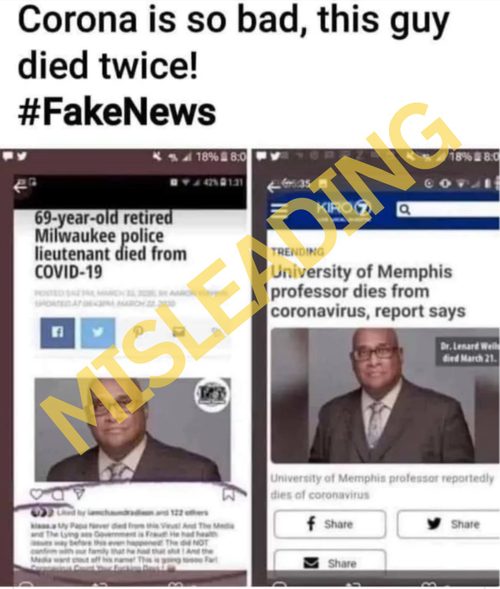Click the Pinterest share icon
The width and height of the screenshot is (500, 589).
[139, 331]
